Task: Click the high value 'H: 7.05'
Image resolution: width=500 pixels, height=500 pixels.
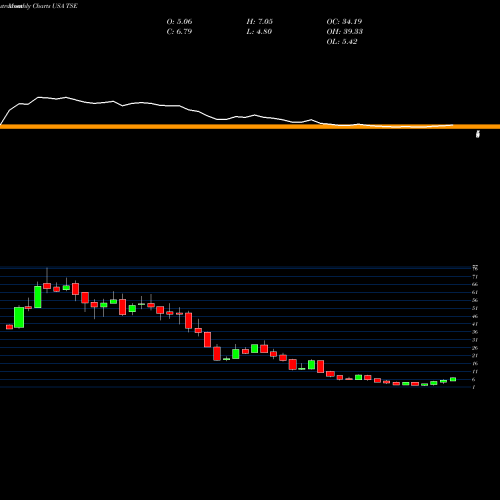Action: pyautogui.click(x=260, y=22)
